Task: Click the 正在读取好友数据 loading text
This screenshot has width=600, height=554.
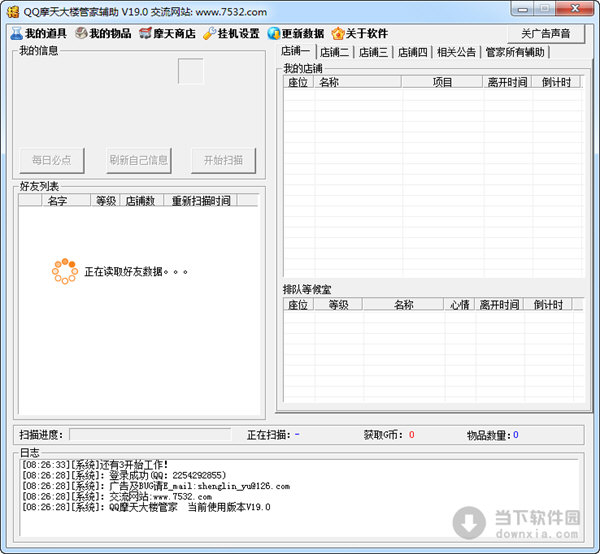Action: [135, 272]
